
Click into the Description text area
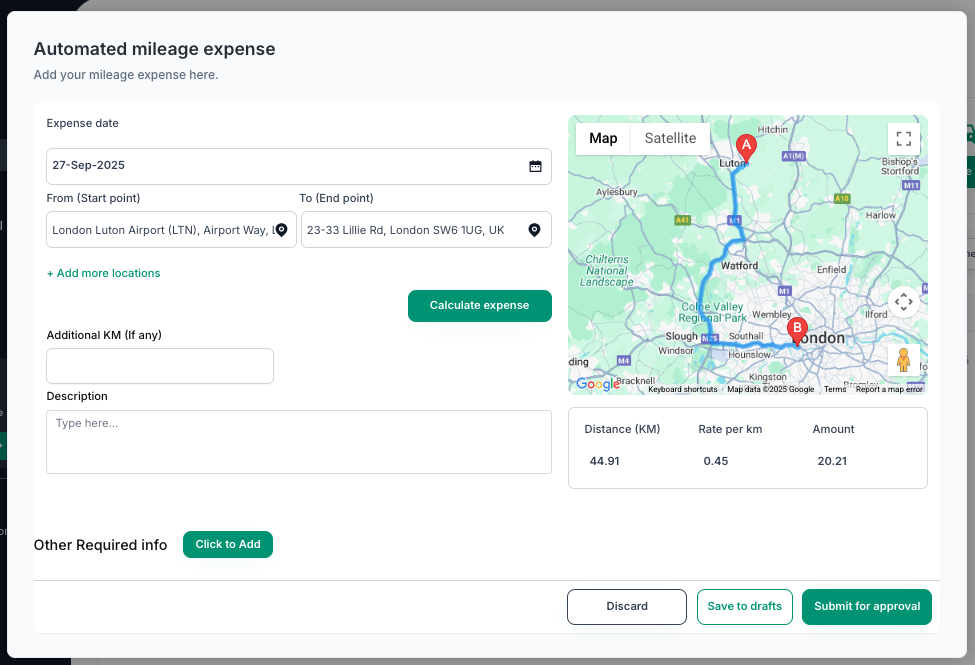299,442
